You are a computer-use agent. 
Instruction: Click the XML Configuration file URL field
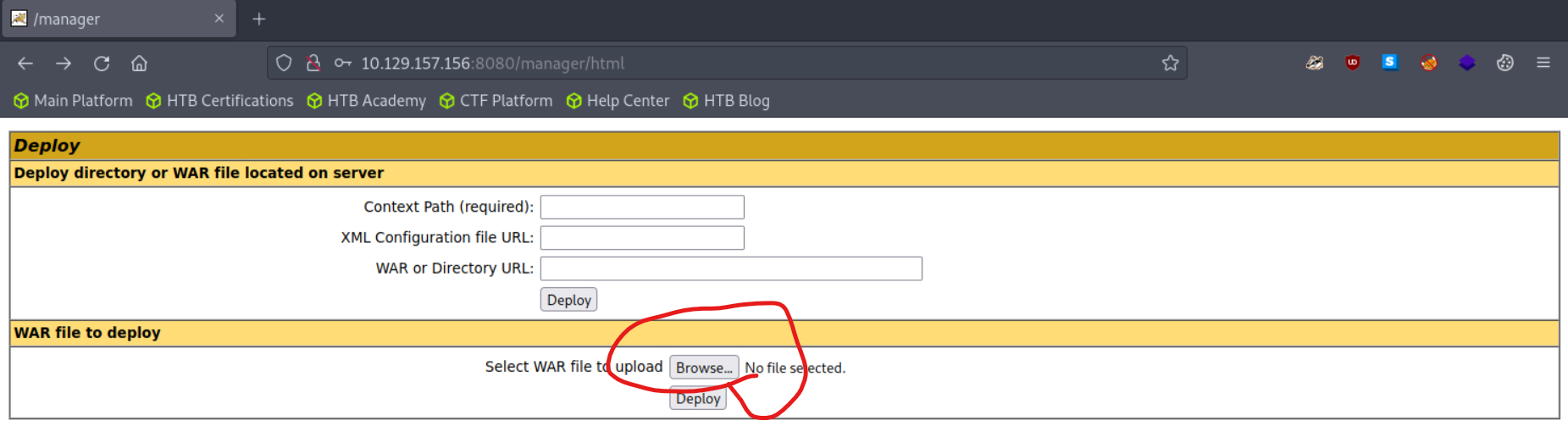pos(642,238)
